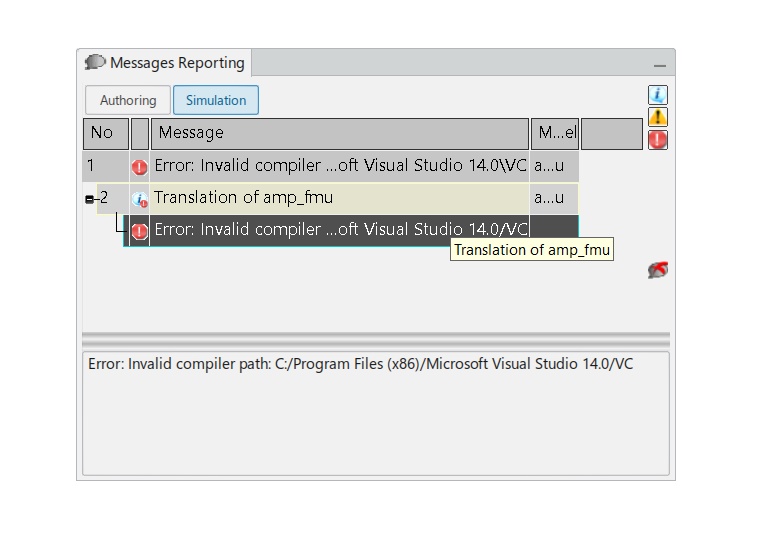Select the first error message row

pyautogui.click(x=340, y=166)
